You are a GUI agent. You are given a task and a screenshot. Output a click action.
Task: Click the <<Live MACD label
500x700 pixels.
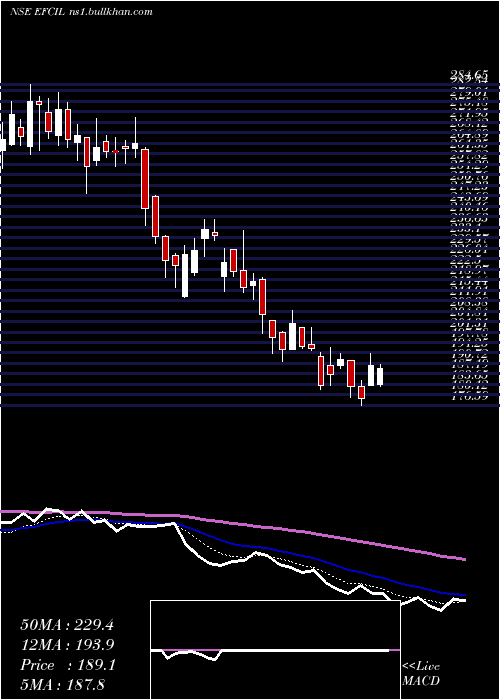tap(421, 674)
